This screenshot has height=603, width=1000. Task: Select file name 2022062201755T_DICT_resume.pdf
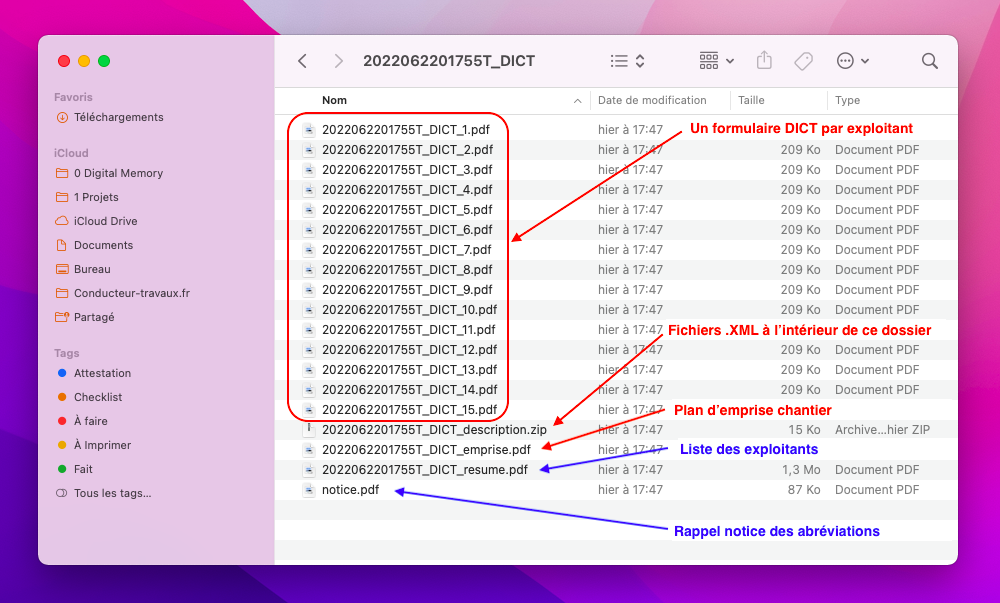[x=425, y=470]
